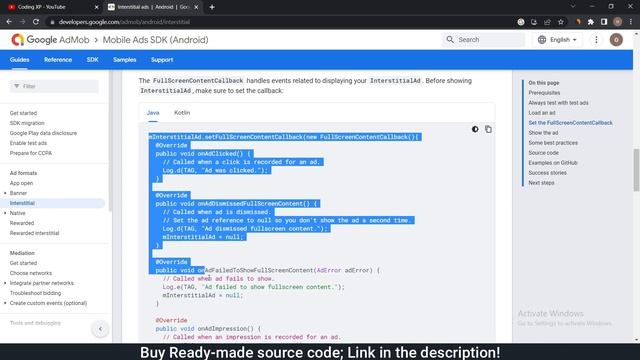Click the browser address bar URL
The image size is (640, 360).
[124, 22]
